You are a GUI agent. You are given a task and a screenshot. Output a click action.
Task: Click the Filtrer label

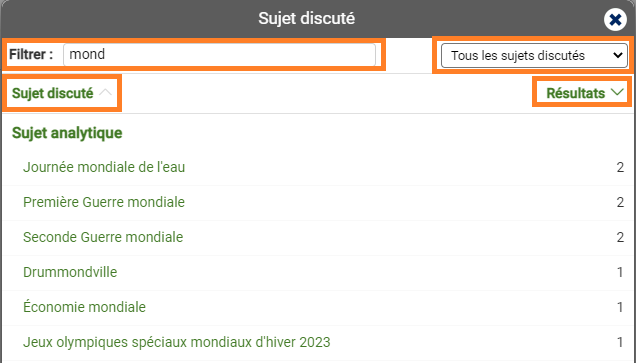click(x=31, y=54)
